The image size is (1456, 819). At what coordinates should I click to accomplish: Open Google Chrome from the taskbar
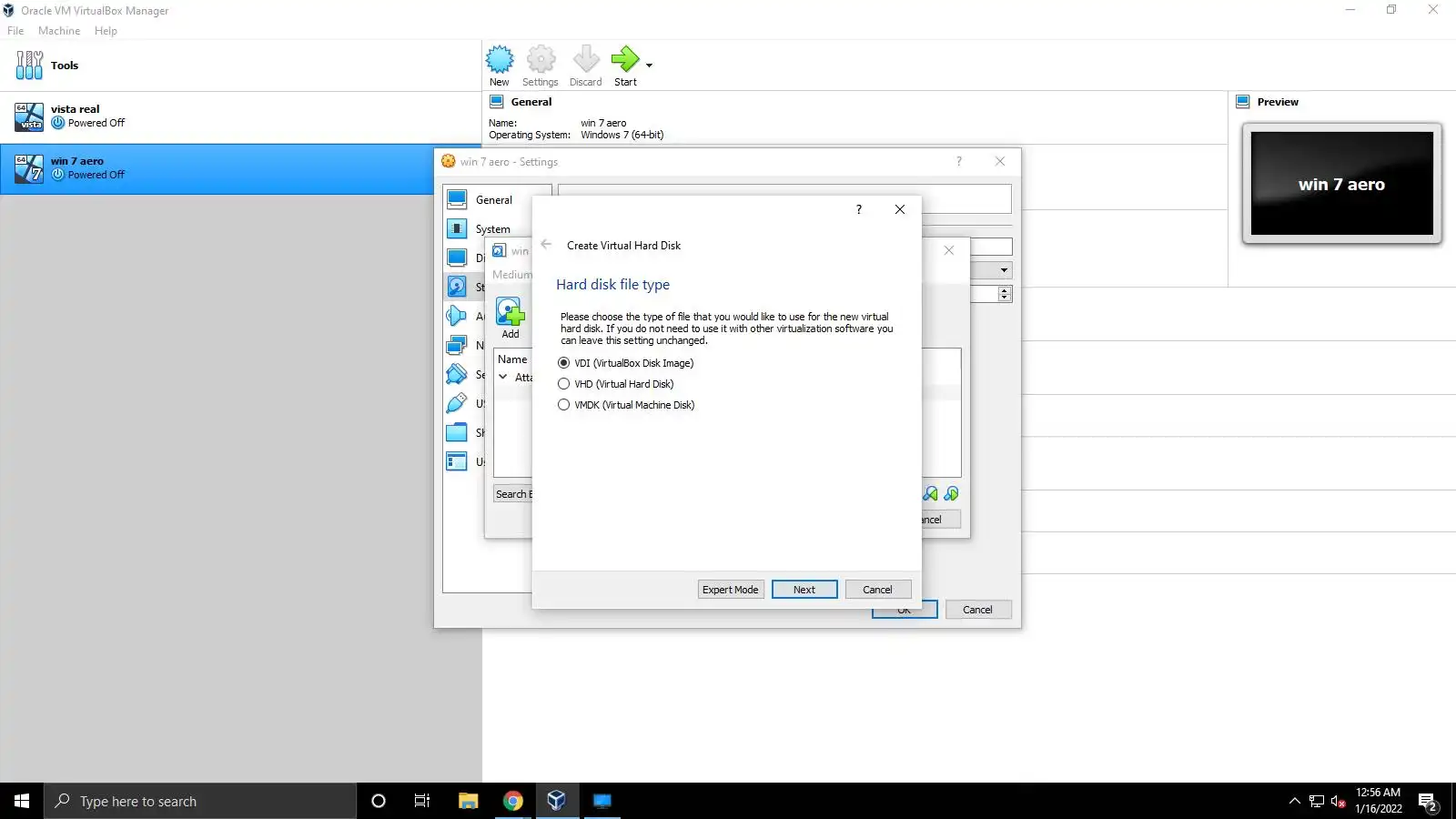pos(513,801)
